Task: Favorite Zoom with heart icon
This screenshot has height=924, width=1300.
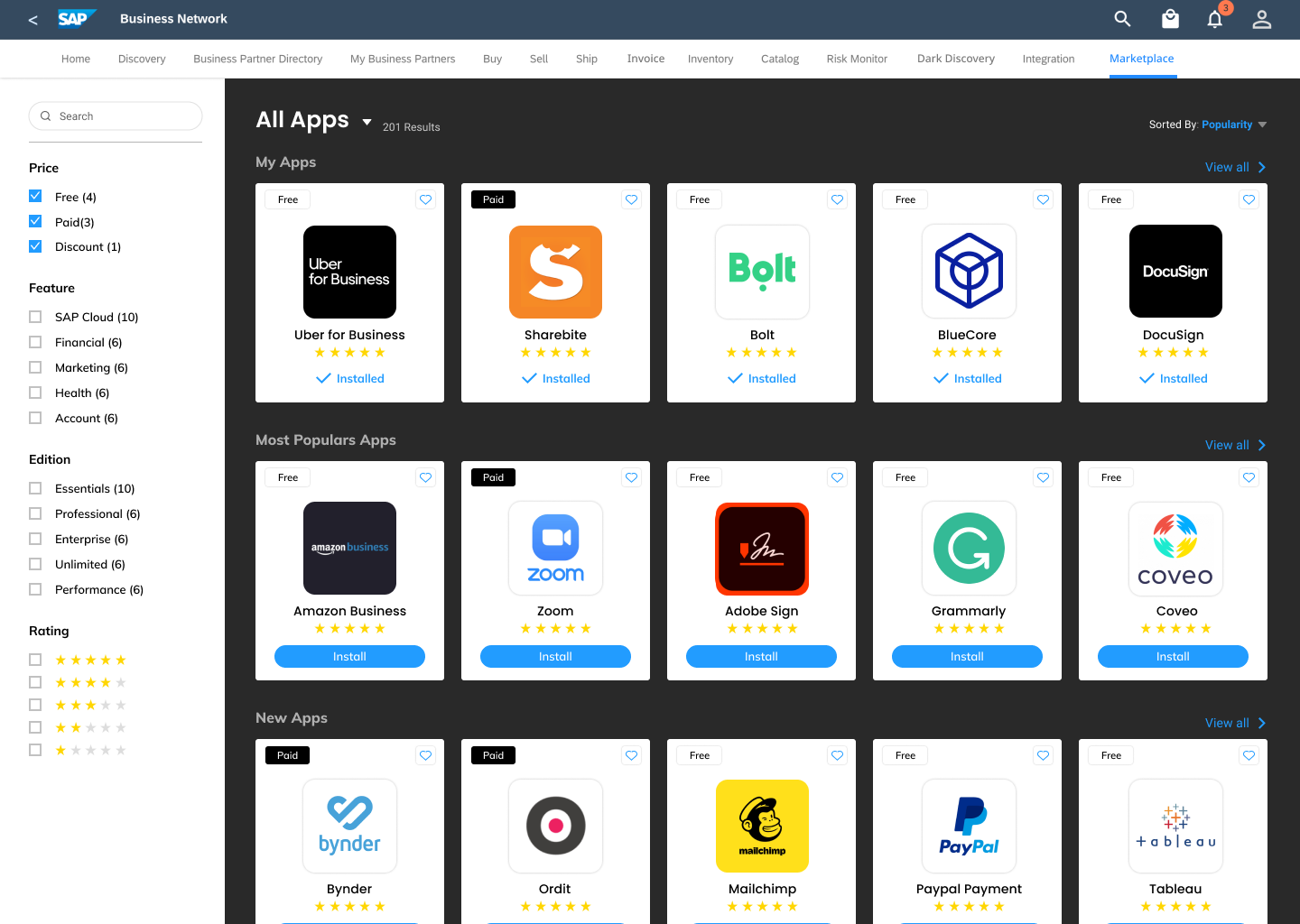Action: coord(631,477)
